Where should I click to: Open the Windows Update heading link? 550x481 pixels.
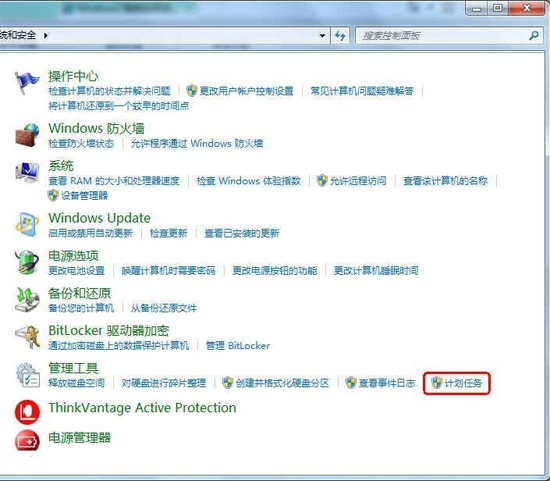pyautogui.click(x=99, y=218)
